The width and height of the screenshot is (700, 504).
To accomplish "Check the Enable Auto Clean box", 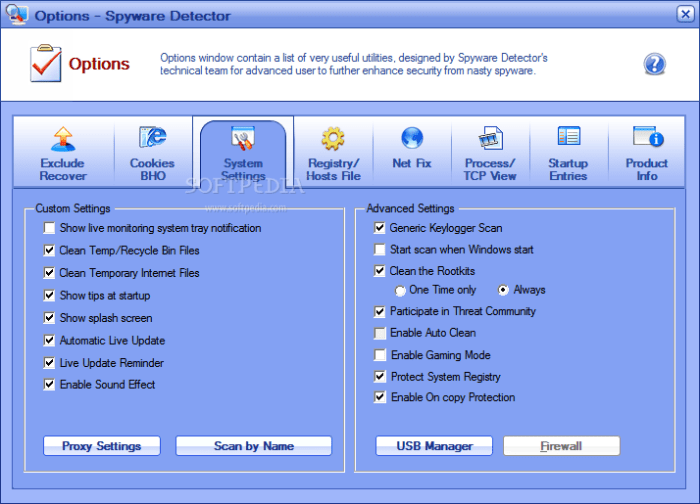I will click(380, 333).
